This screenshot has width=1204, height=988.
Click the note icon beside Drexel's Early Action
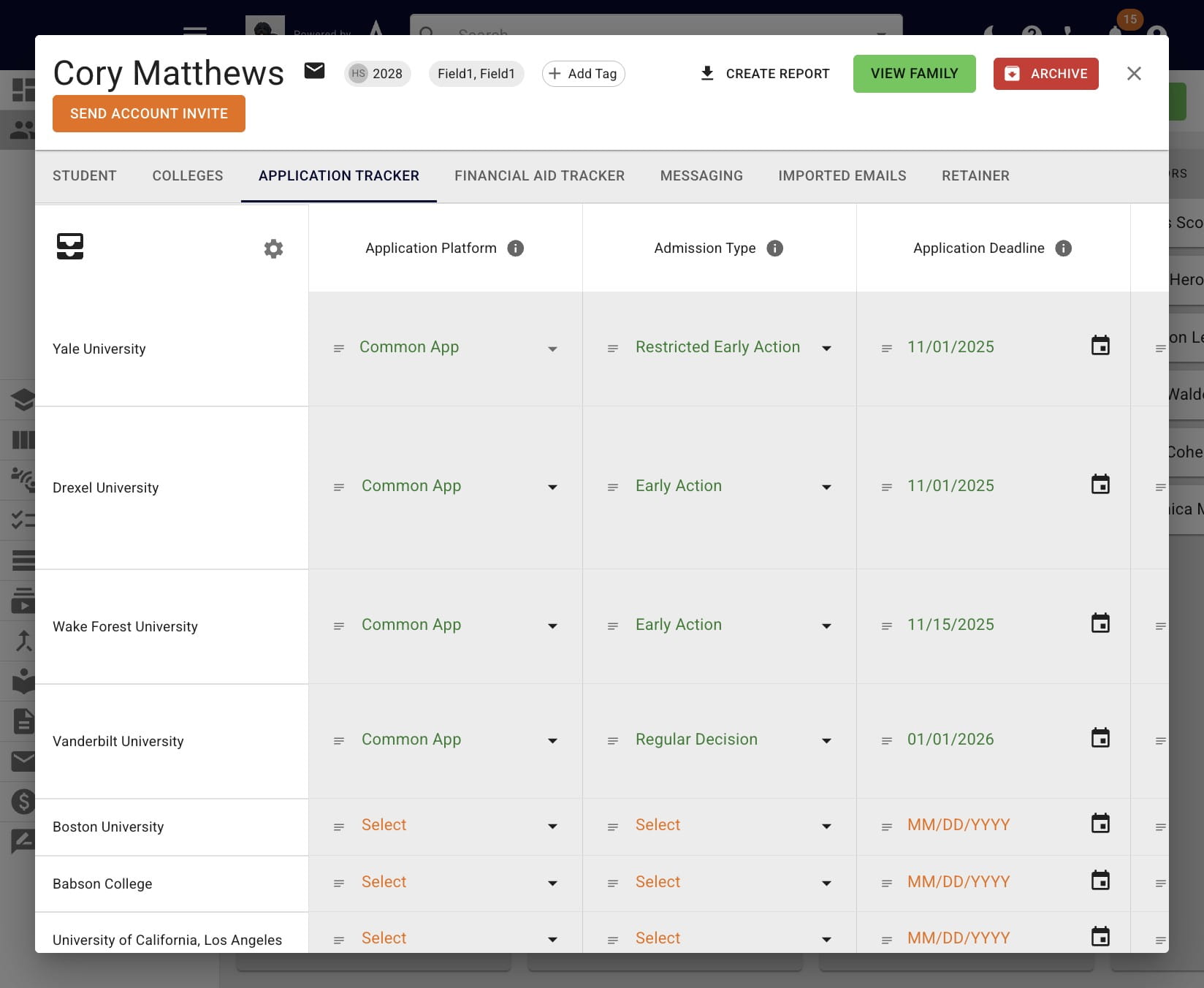pos(613,487)
